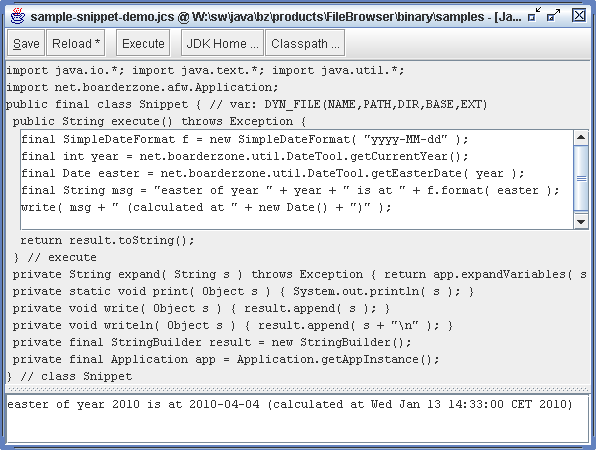Click the Save button
This screenshot has width=596, height=450.
(26, 43)
